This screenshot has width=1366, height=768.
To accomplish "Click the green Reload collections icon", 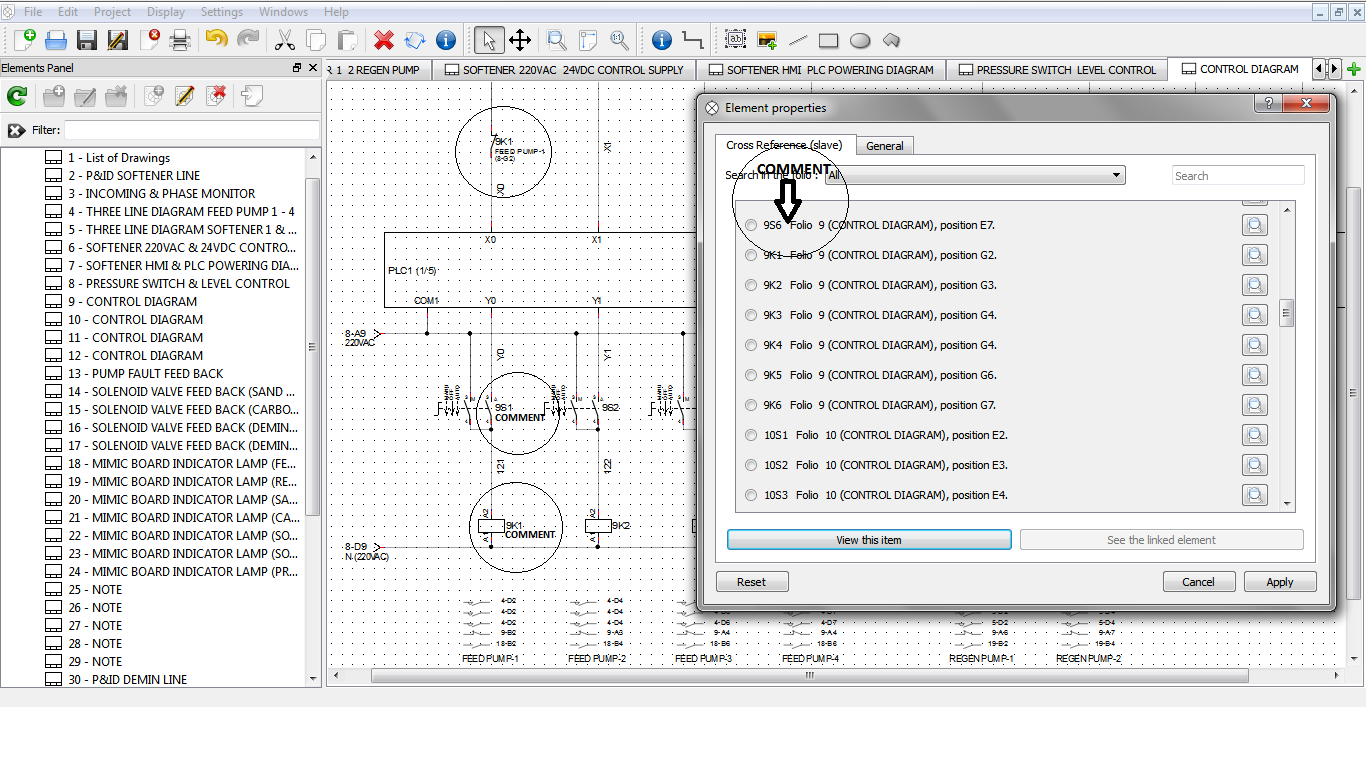I will [x=17, y=96].
